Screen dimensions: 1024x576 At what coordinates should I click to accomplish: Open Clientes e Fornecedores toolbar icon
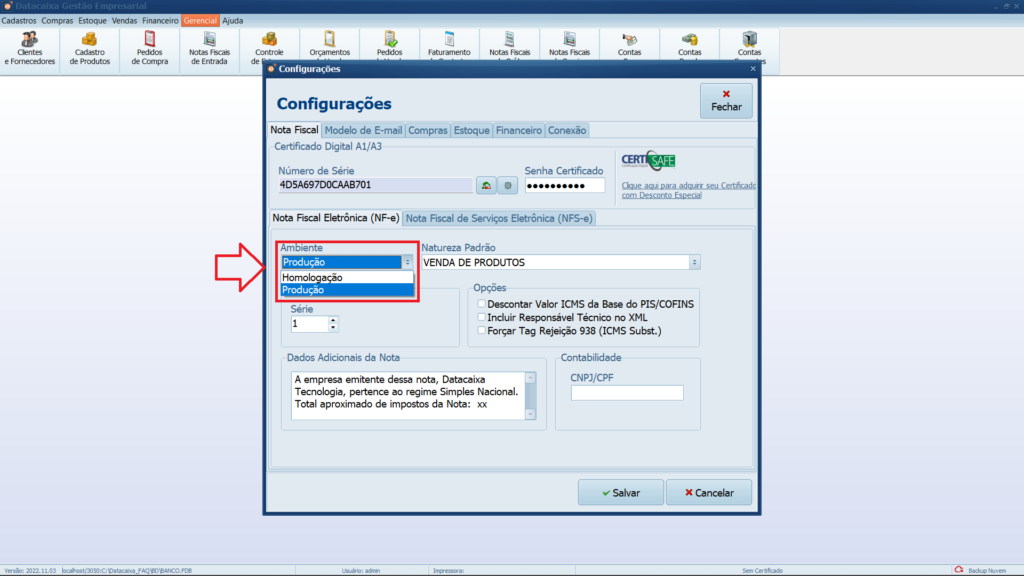tap(29, 49)
